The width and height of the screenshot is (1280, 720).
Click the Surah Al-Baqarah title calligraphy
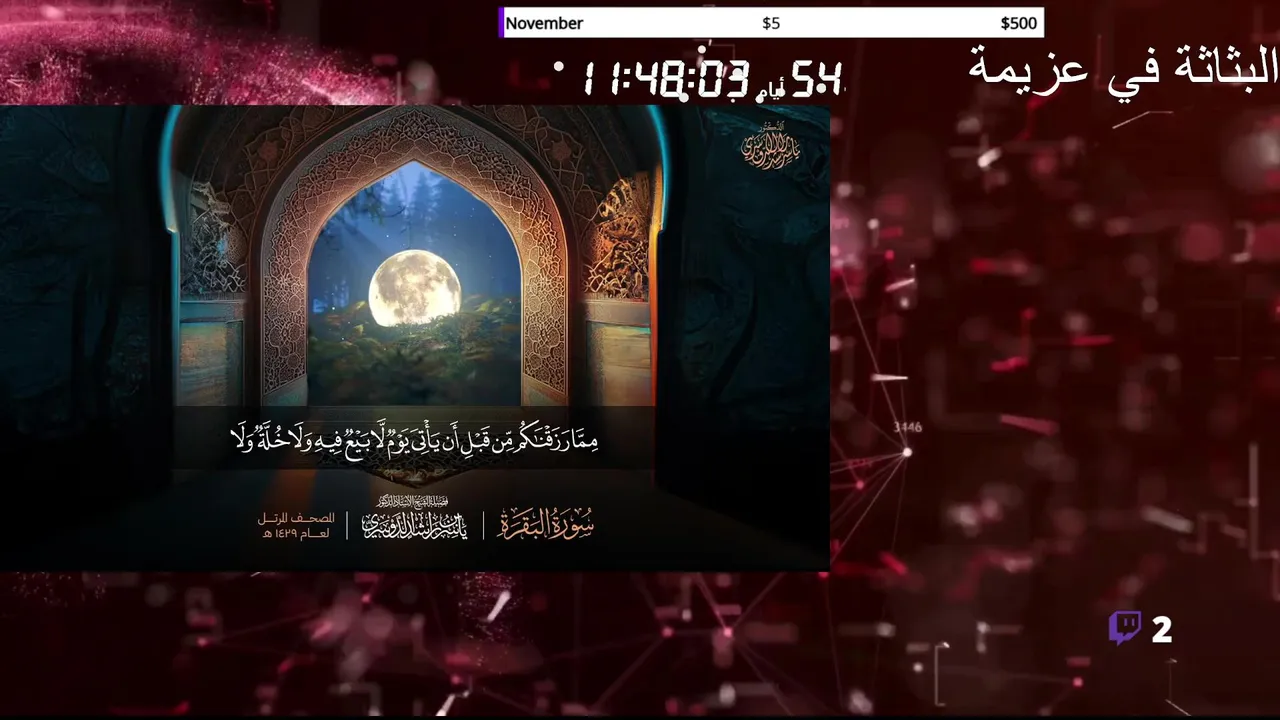[x=546, y=524]
